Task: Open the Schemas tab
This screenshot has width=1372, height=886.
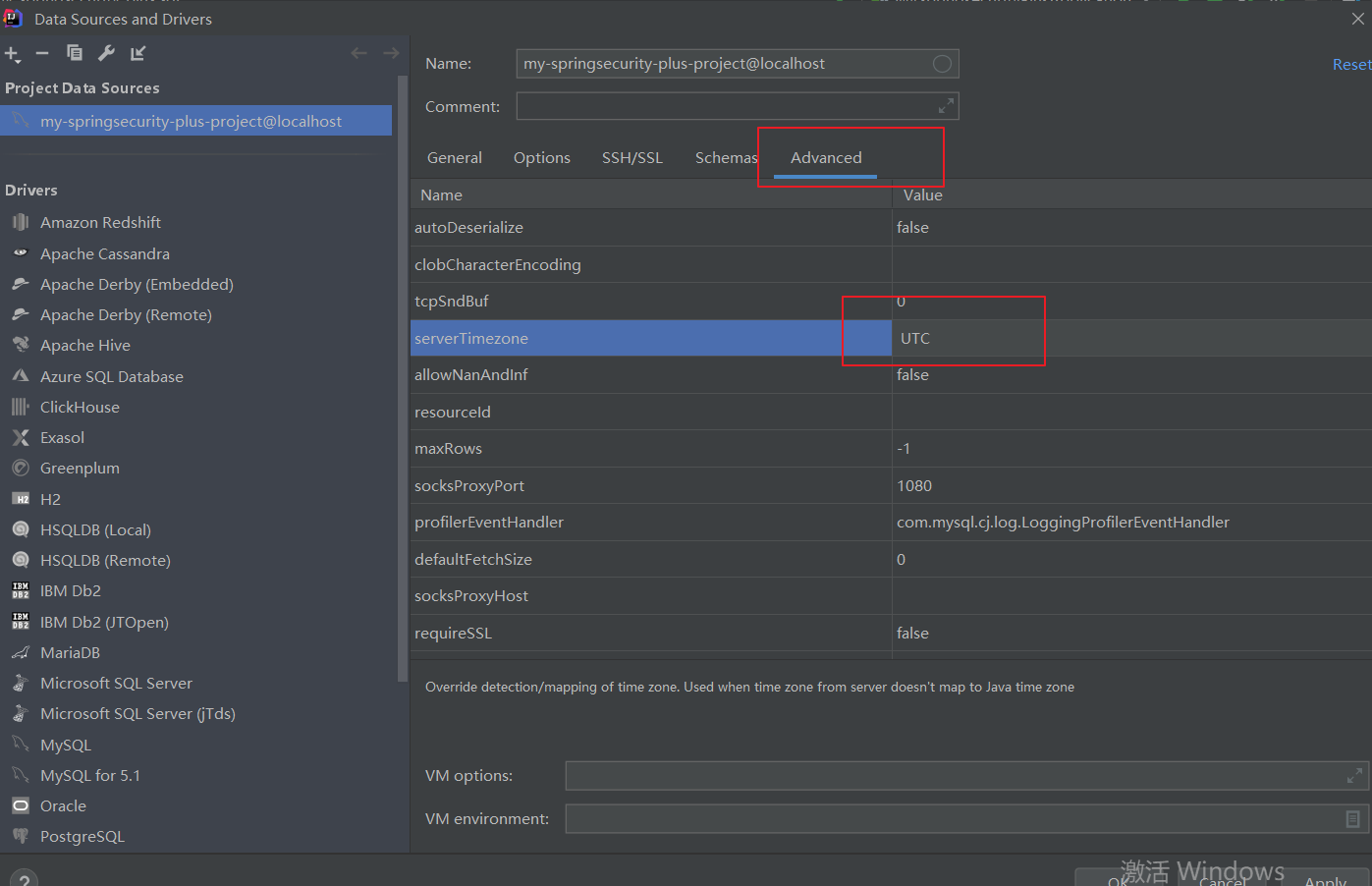Action: [726, 157]
